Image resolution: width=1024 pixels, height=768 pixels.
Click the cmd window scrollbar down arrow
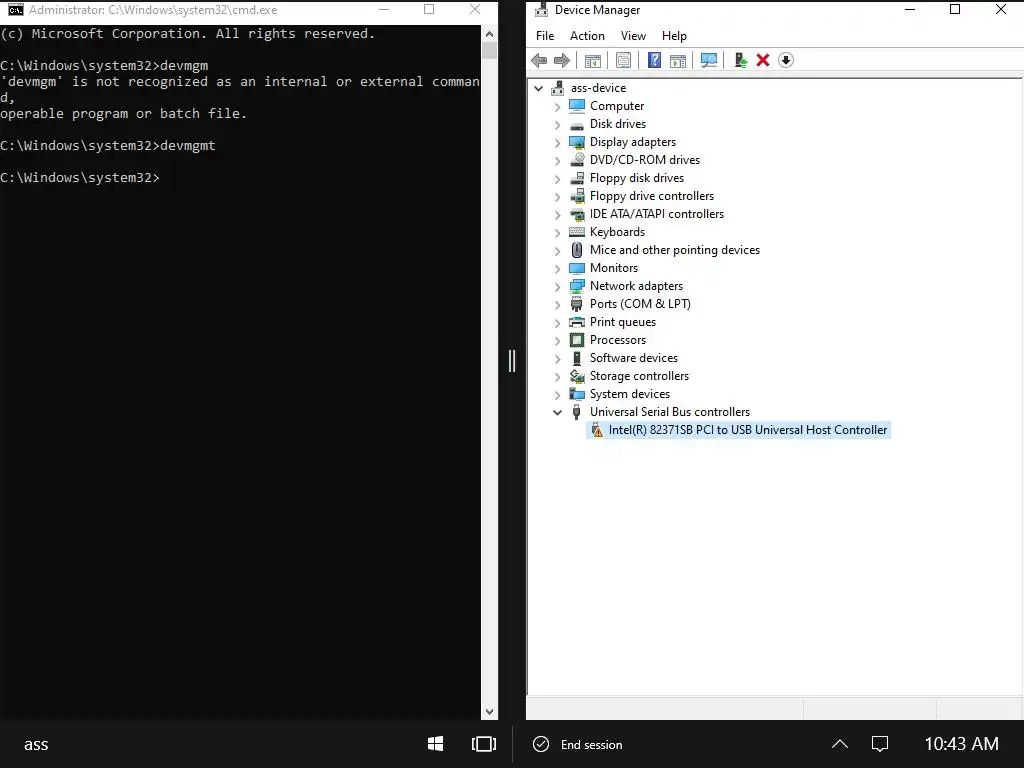point(489,712)
